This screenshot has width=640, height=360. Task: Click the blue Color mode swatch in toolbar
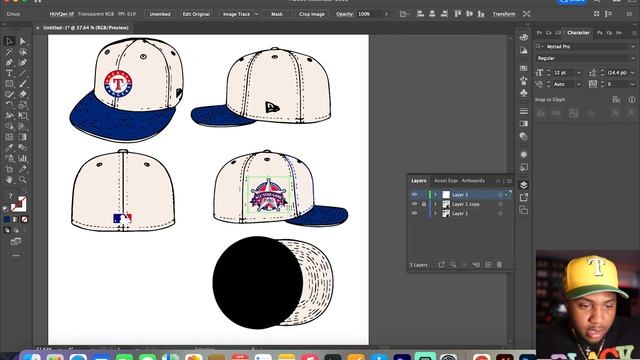click(x=7, y=220)
